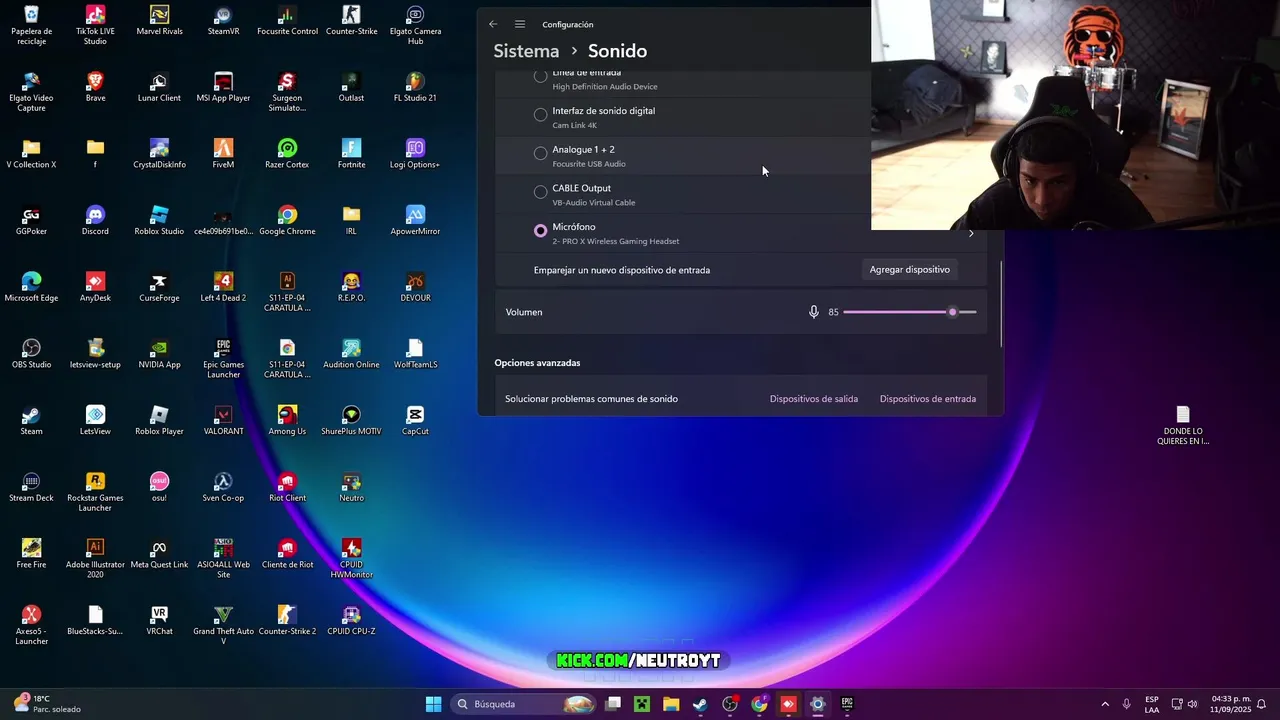Select the CapCut desktop icon
The image size is (1280, 720).
coord(415,420)
